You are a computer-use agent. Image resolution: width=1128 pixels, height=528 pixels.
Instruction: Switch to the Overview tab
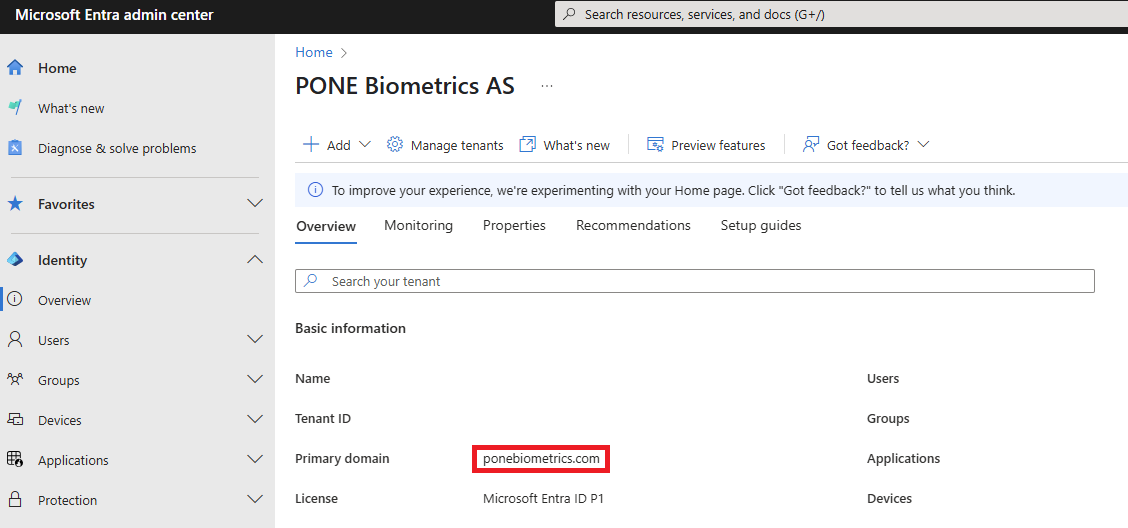326,226
